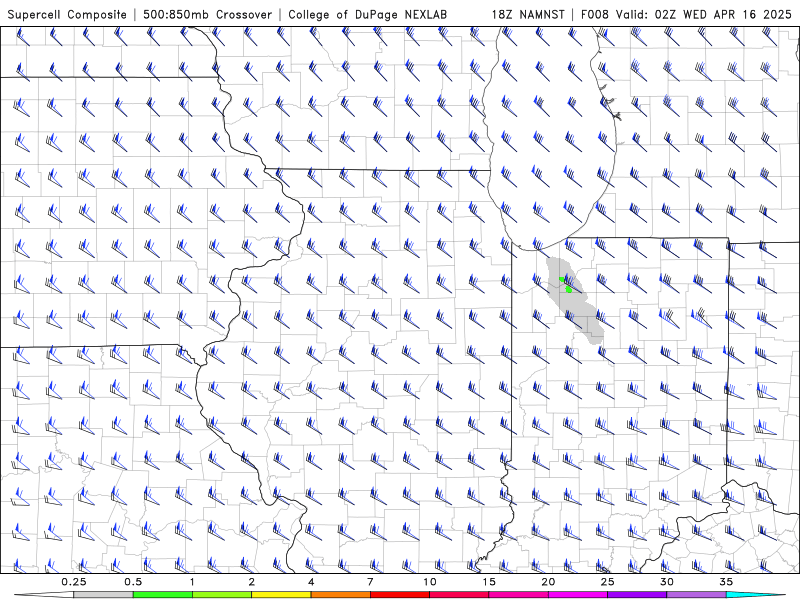Click the colorbar label 4
800x600 pixels.
pyautogui.click(x=311, y=582)
